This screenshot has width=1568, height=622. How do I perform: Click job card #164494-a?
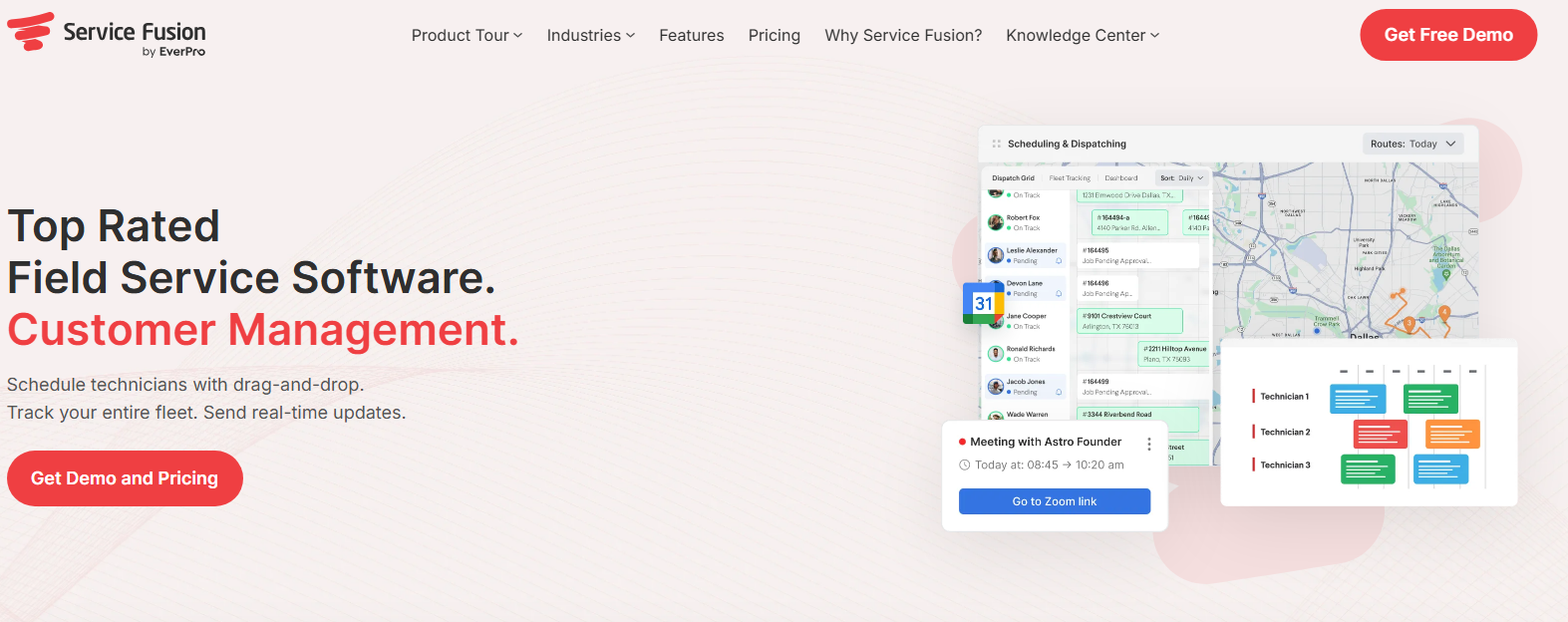(1129, 222)
